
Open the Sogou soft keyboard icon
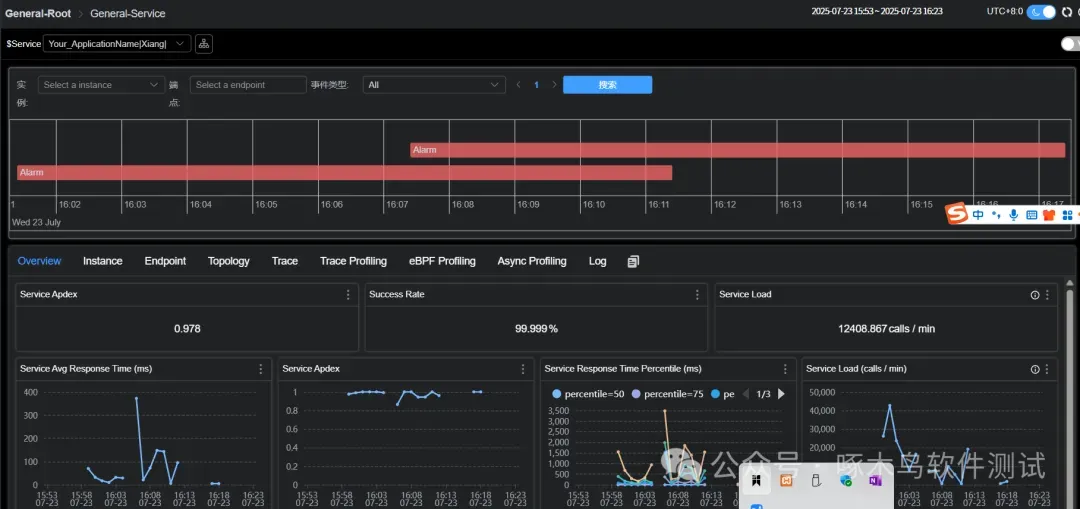click(1031, 215)
